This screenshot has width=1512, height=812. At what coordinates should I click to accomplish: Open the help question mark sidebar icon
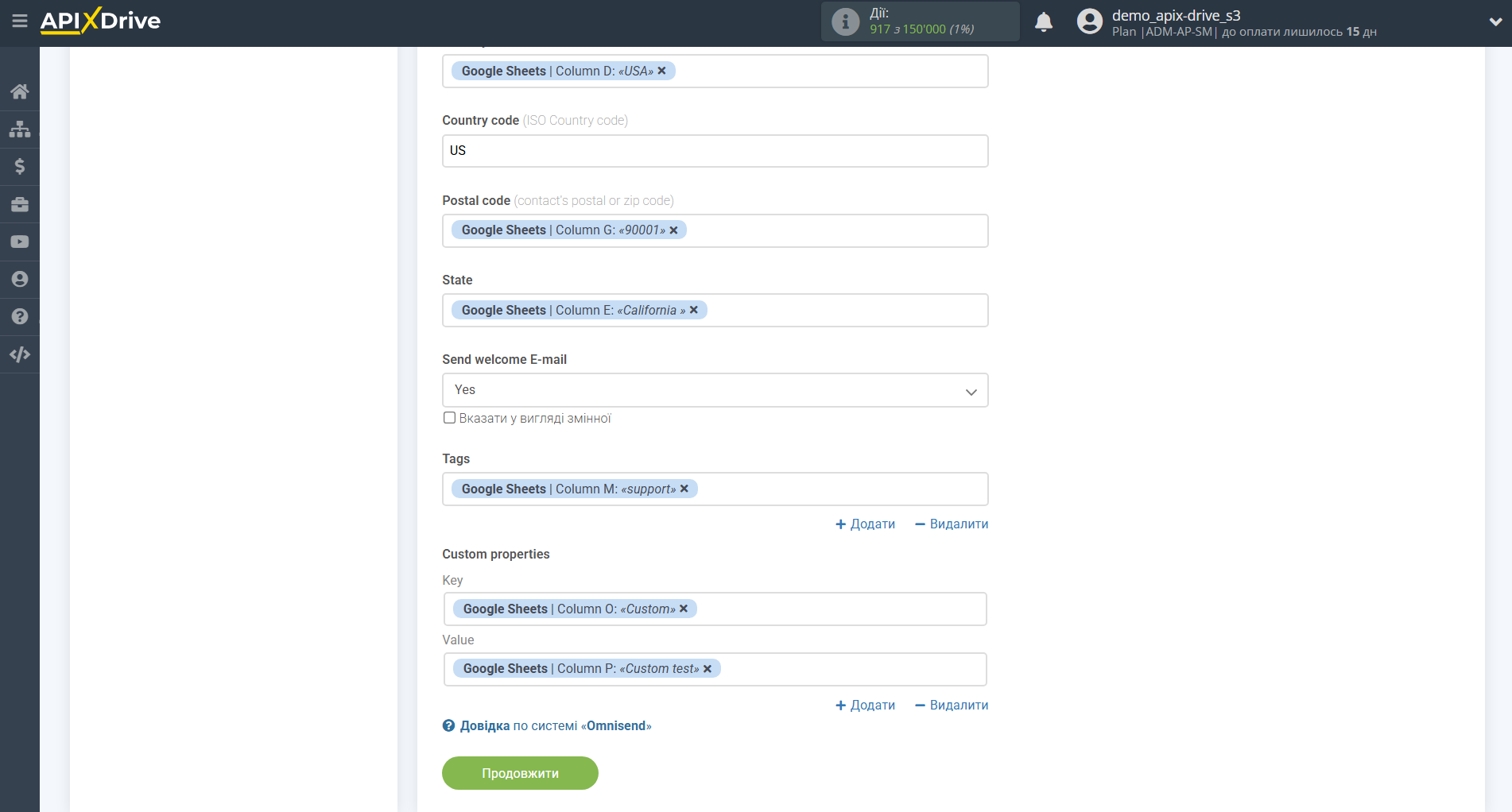[x=20, y=316]
